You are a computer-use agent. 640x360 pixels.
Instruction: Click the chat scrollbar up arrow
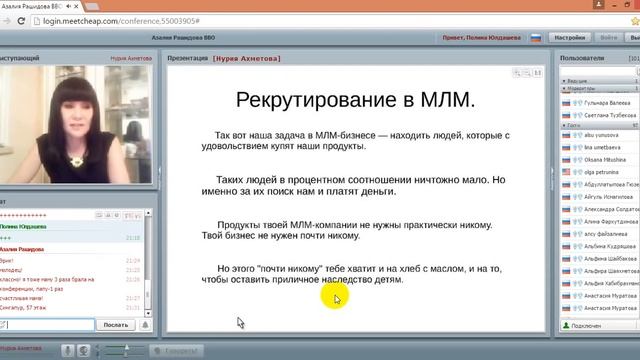(148, 213)
